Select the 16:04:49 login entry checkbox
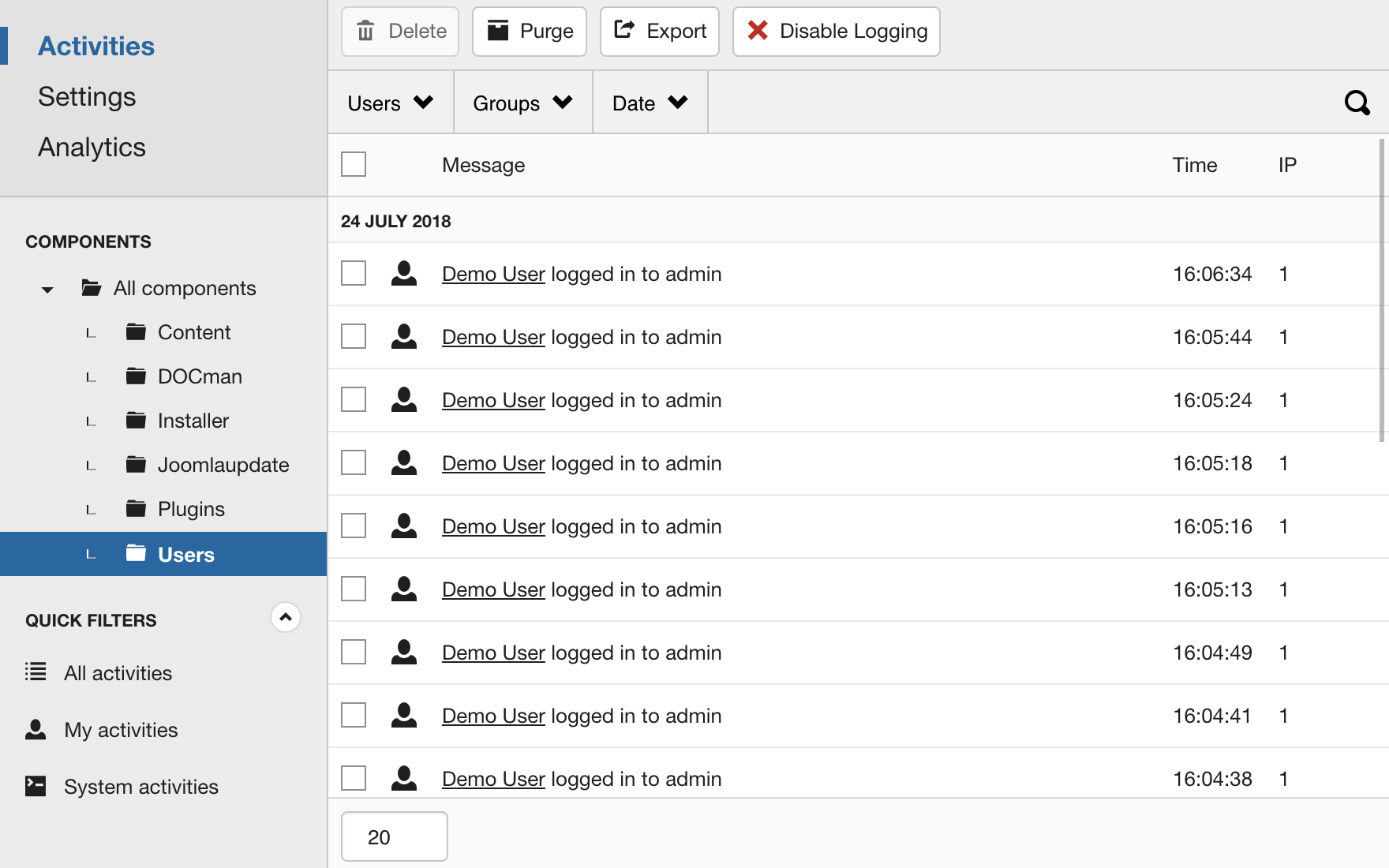The width and height of the screenshot is (1389, 868). click(x=354, y=653)
